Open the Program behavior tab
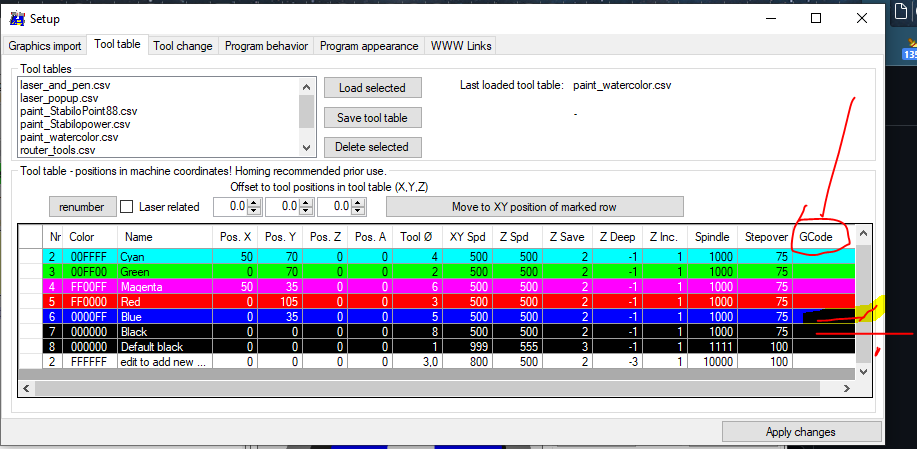The image size is (917, 449). 266,46
